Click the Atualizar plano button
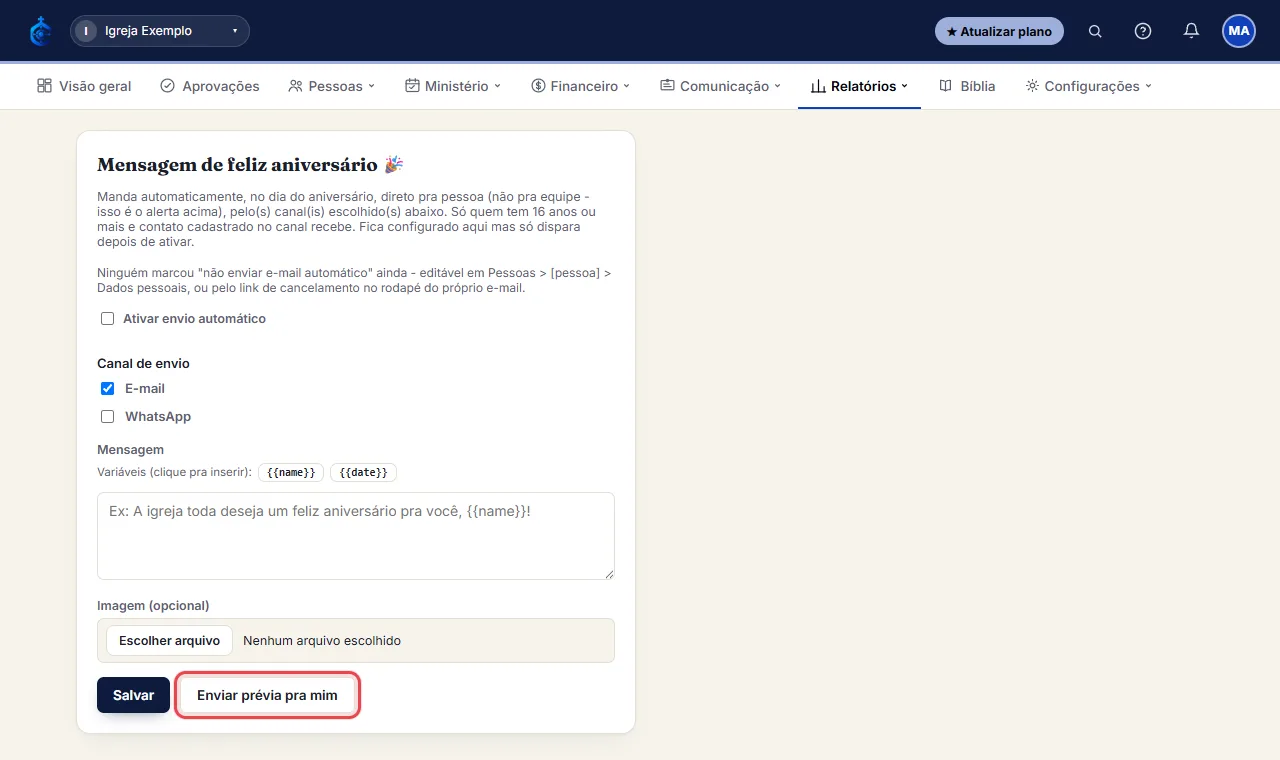1280x760 pixels. point(999,31)
